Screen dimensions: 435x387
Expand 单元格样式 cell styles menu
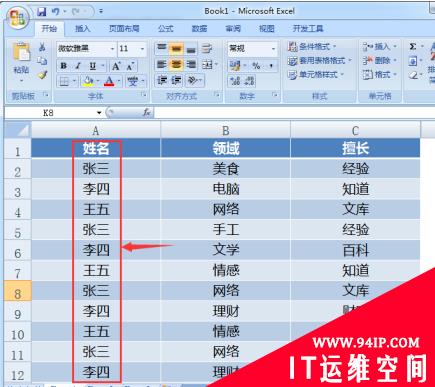(316, 75)
